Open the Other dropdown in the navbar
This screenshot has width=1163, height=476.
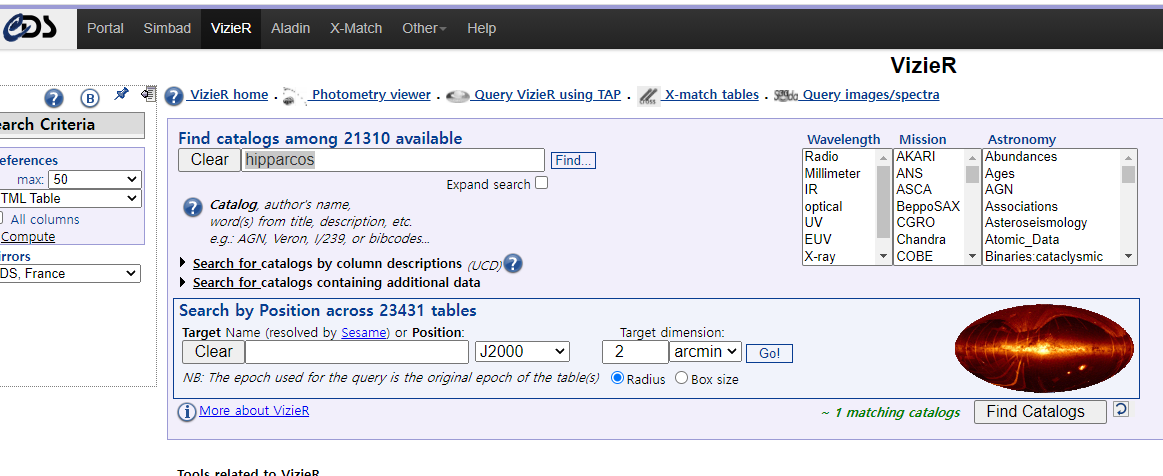(x=424, y=28)
